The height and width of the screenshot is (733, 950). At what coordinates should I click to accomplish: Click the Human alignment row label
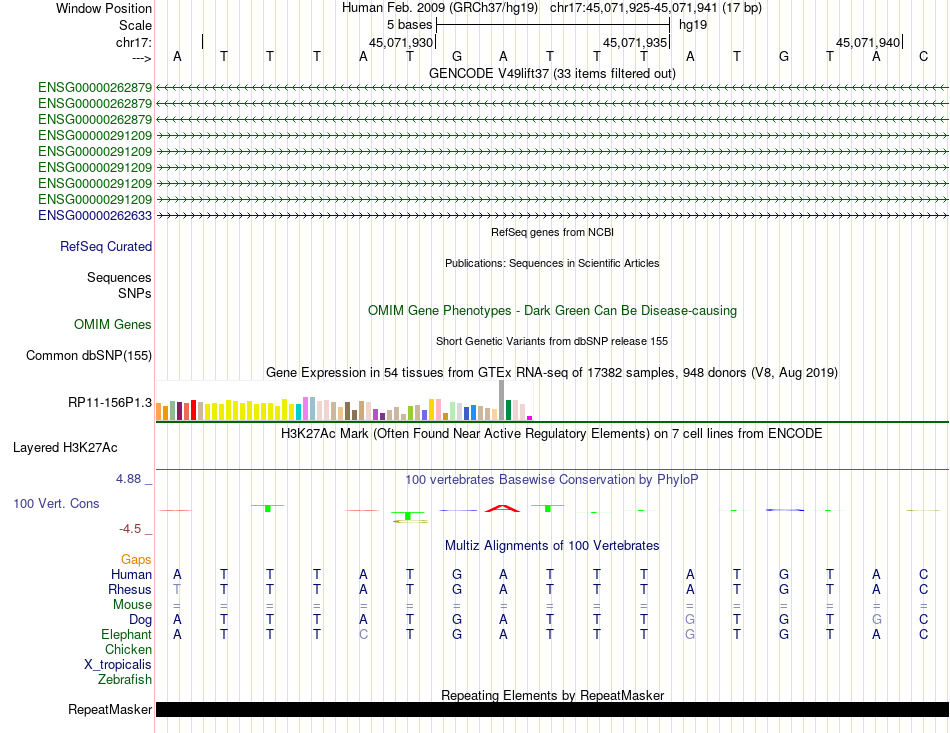pos(131,574)
